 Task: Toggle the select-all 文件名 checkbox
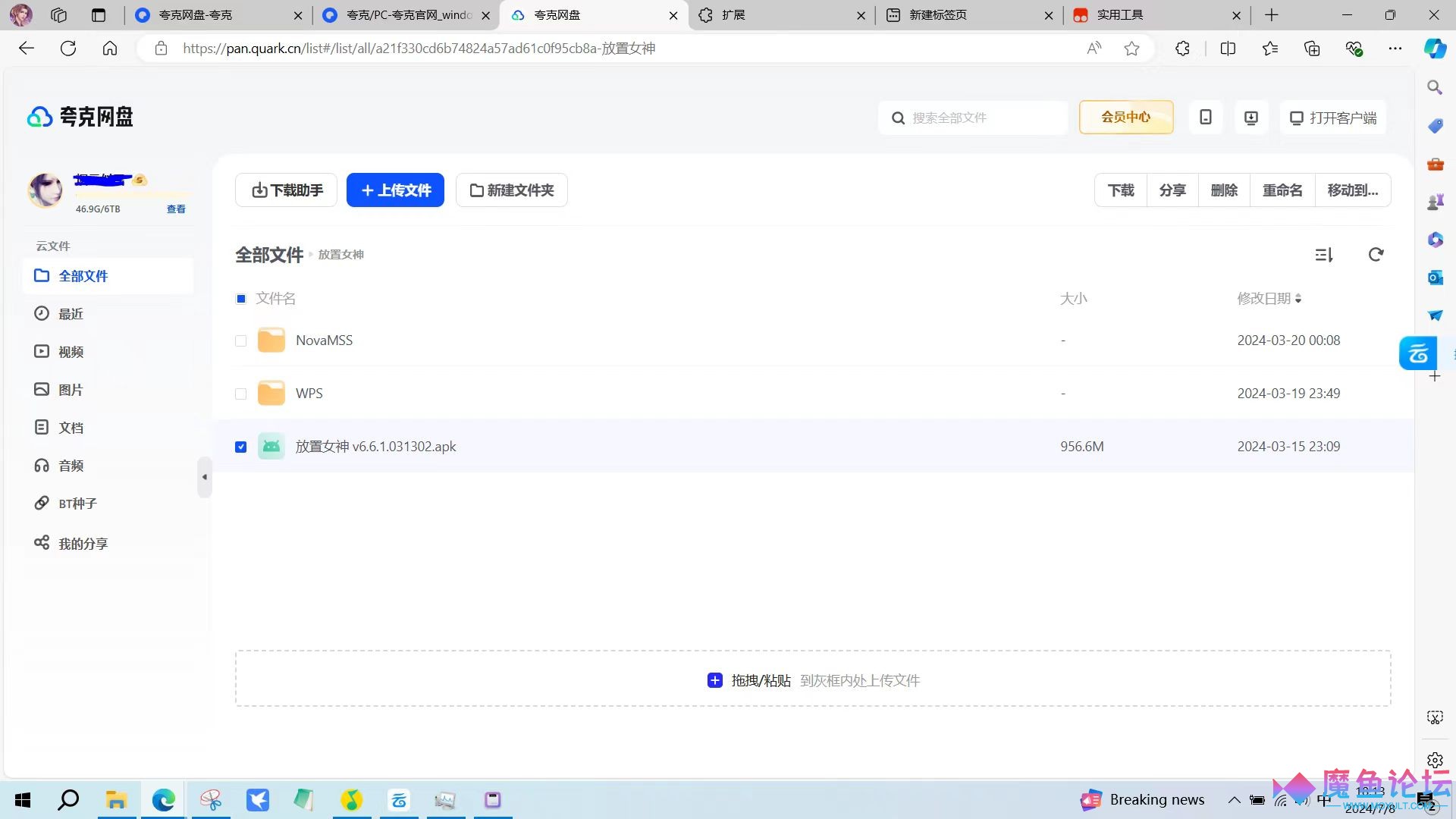coord(241,299)
